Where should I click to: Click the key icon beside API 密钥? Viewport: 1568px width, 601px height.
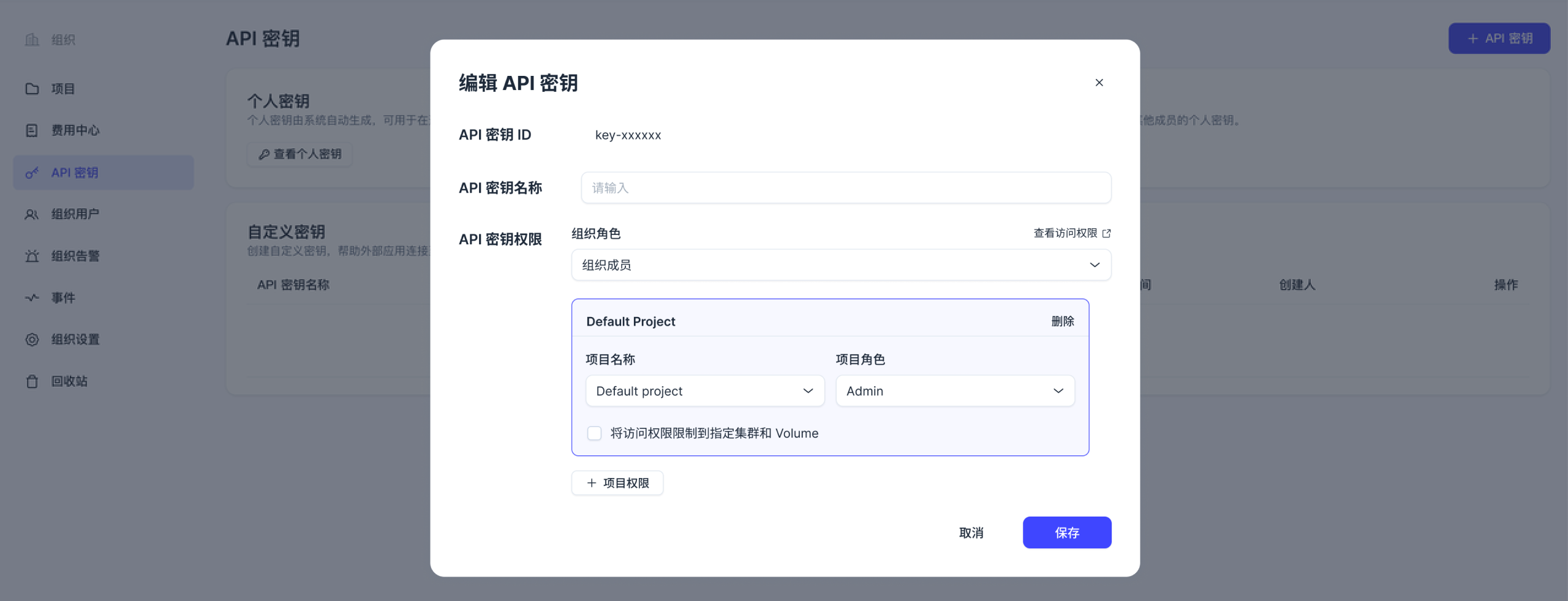(x=32, y=173)
